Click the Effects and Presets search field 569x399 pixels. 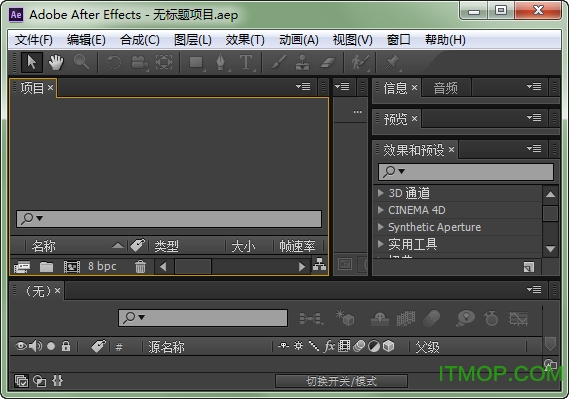tap(466, 172)
